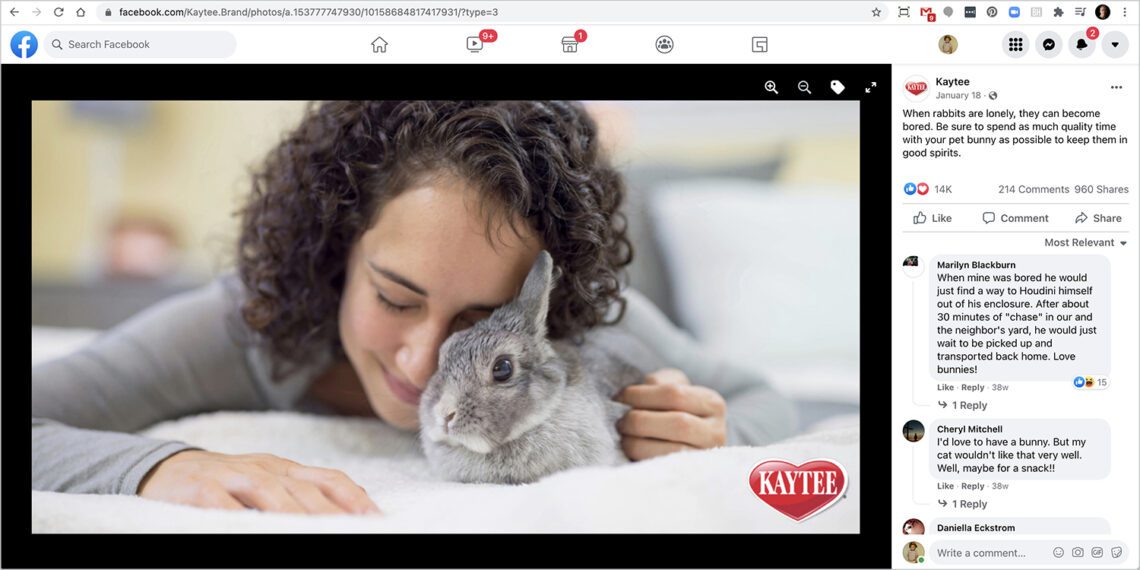Open Marketplace tab
The image size is (1140, 570).
[569, 44]
